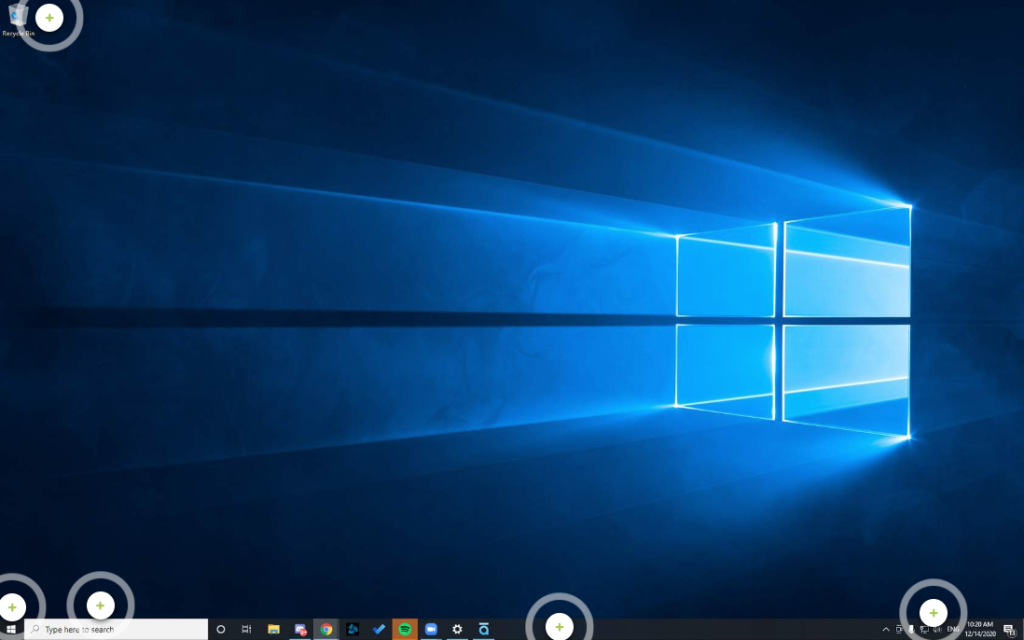Launch Spotify from the taskbar
This screenshot has width=1024, height=640.
click(405, 630)
